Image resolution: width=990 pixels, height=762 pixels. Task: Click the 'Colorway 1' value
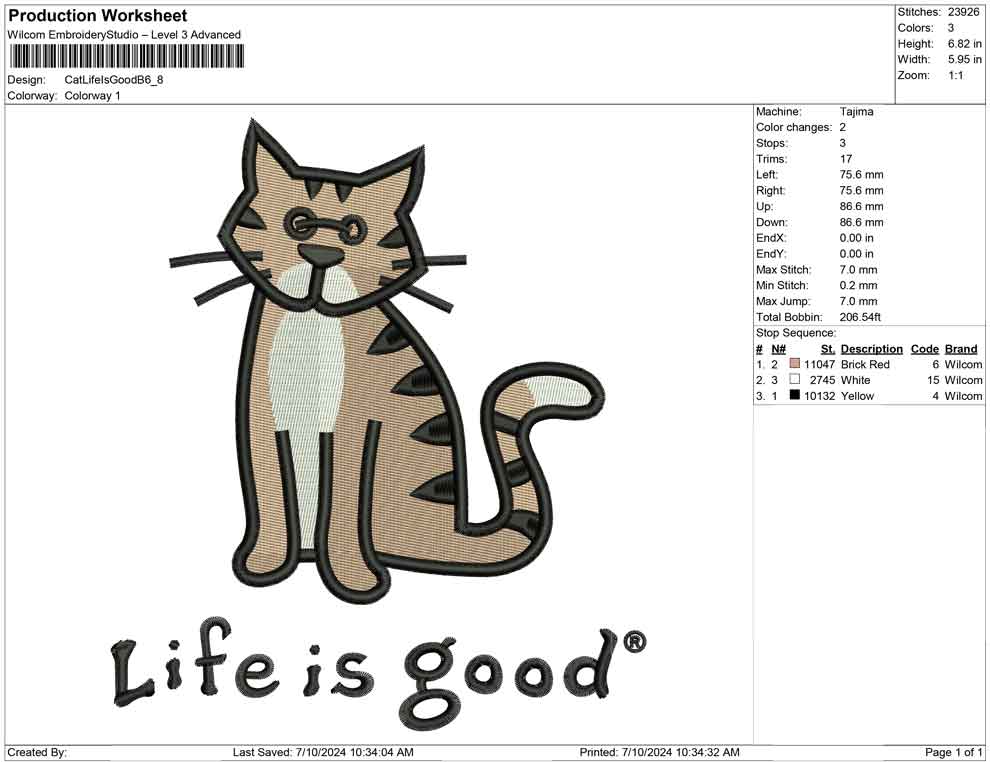(x=92, y=96)
